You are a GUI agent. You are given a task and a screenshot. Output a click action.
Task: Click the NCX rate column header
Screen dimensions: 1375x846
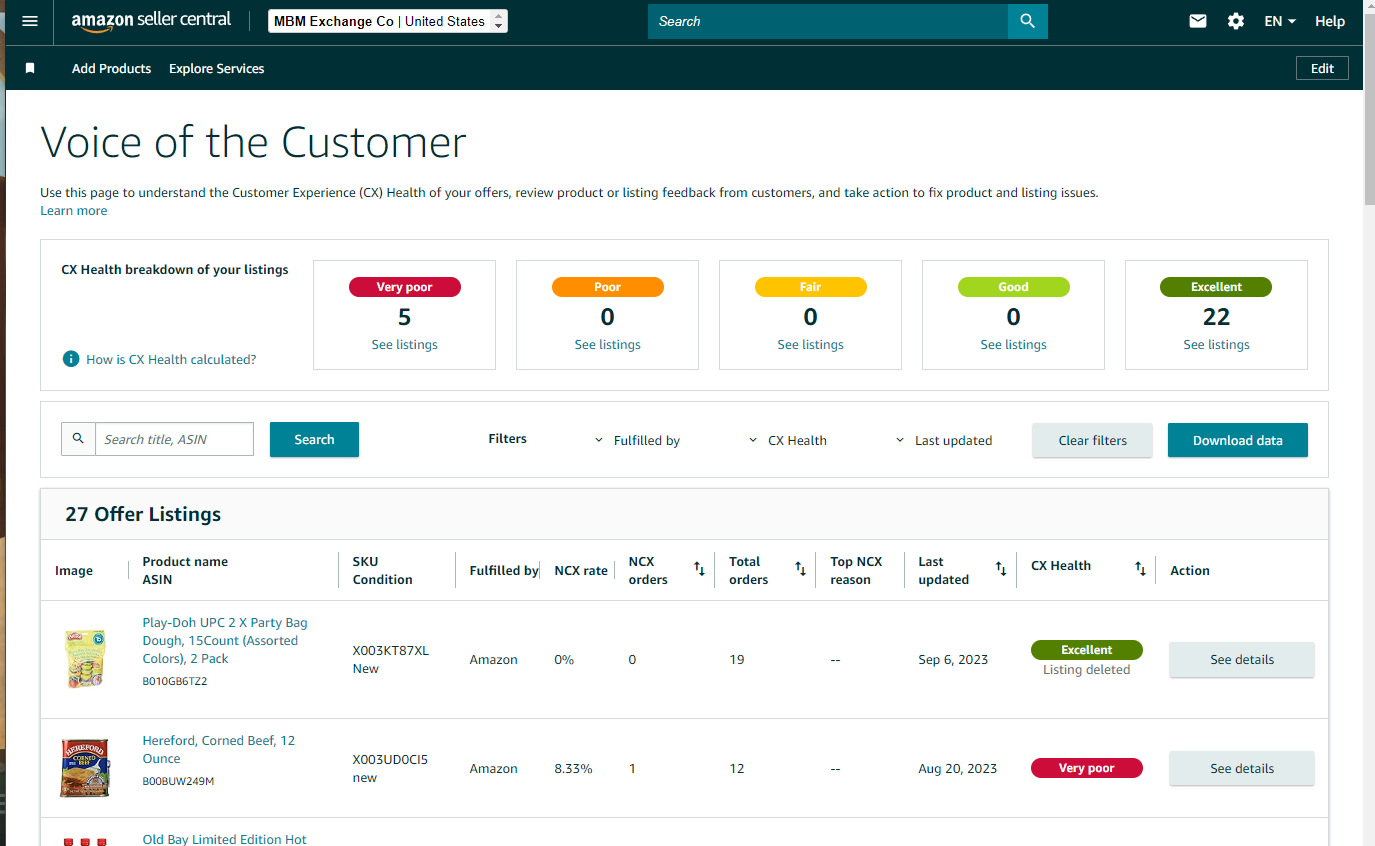(581, 570)
